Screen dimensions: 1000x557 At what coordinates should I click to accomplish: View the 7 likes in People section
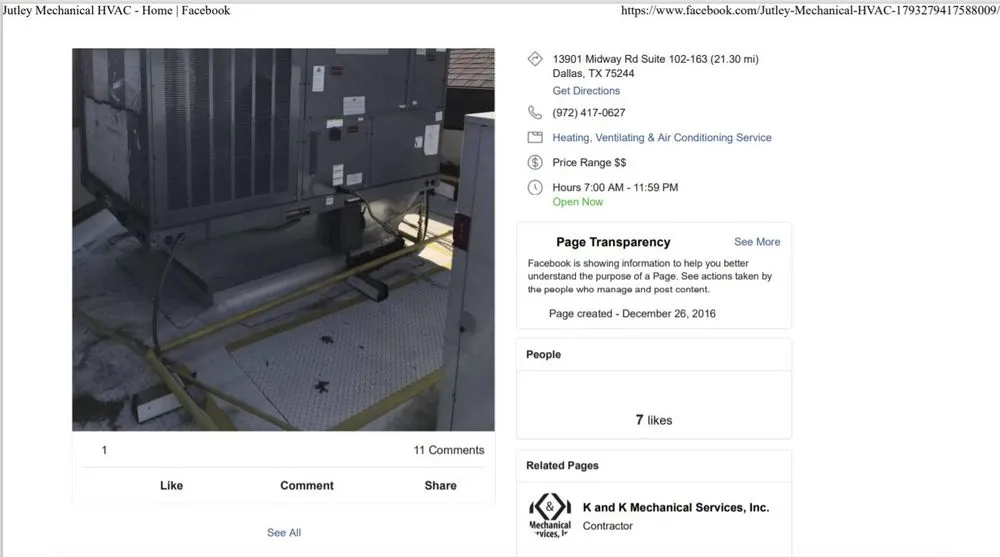654,420
